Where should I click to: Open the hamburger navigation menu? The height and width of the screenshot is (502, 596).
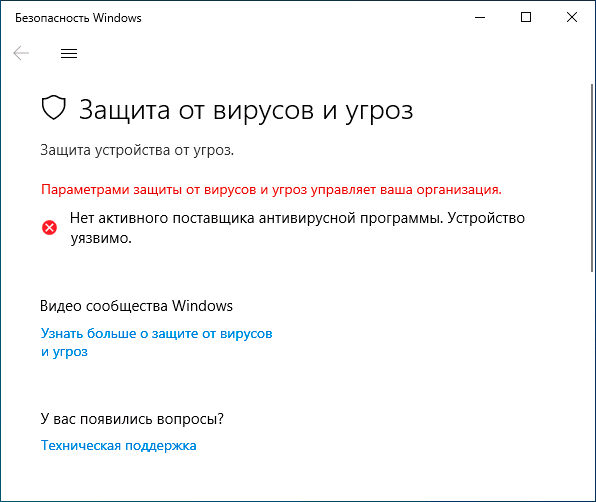tap(69, 53)
